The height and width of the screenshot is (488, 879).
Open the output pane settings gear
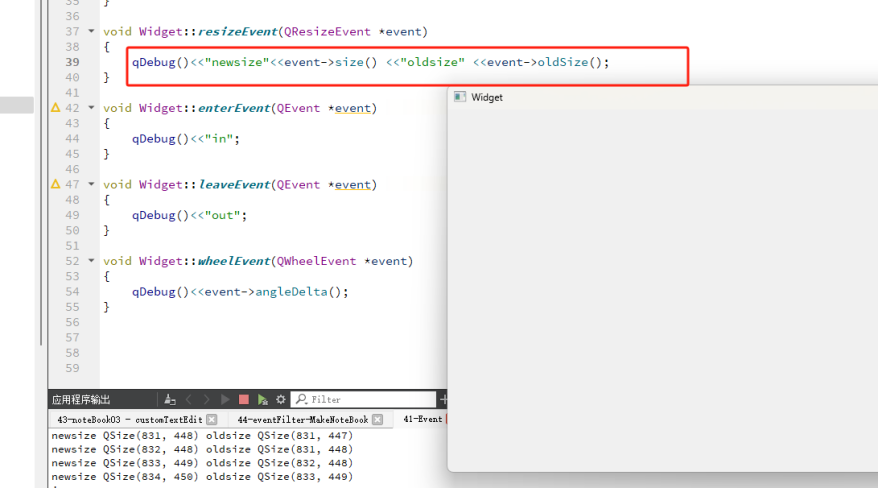[x=281, y=399]
